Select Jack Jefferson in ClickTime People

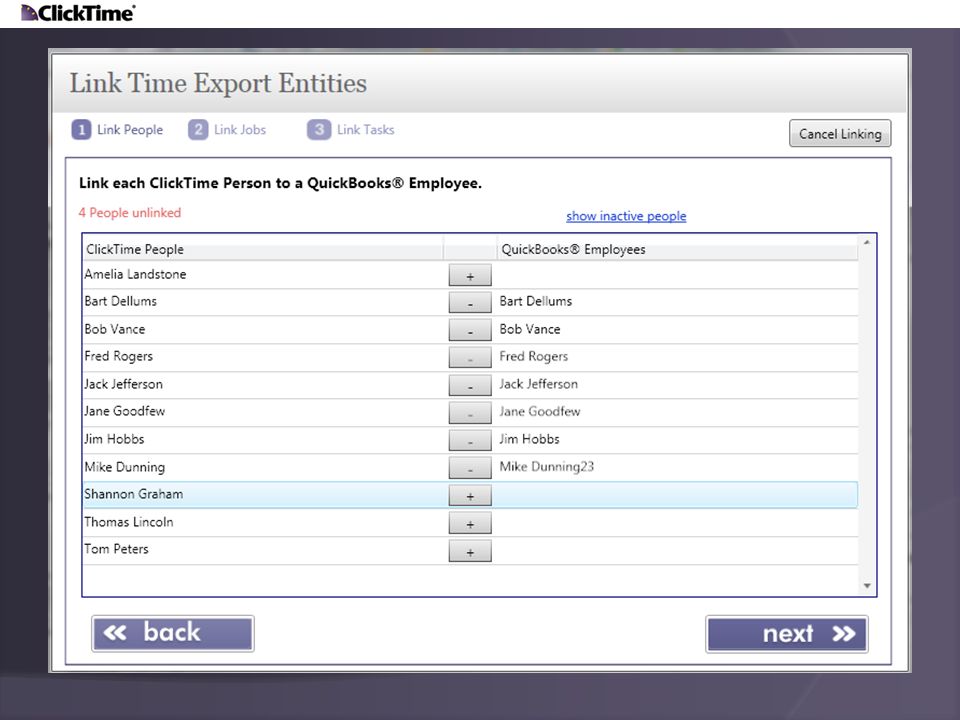click(x=124, y=384)
